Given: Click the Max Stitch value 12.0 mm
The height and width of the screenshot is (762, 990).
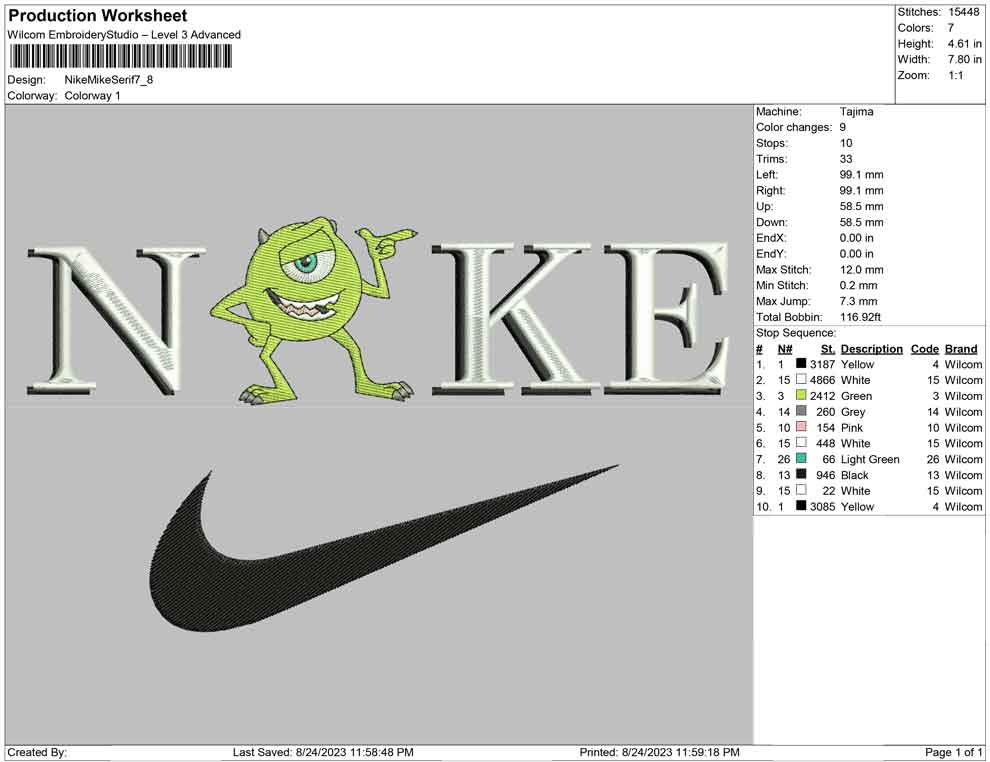Looking at the screenshot, I should [x=861, y=269].
